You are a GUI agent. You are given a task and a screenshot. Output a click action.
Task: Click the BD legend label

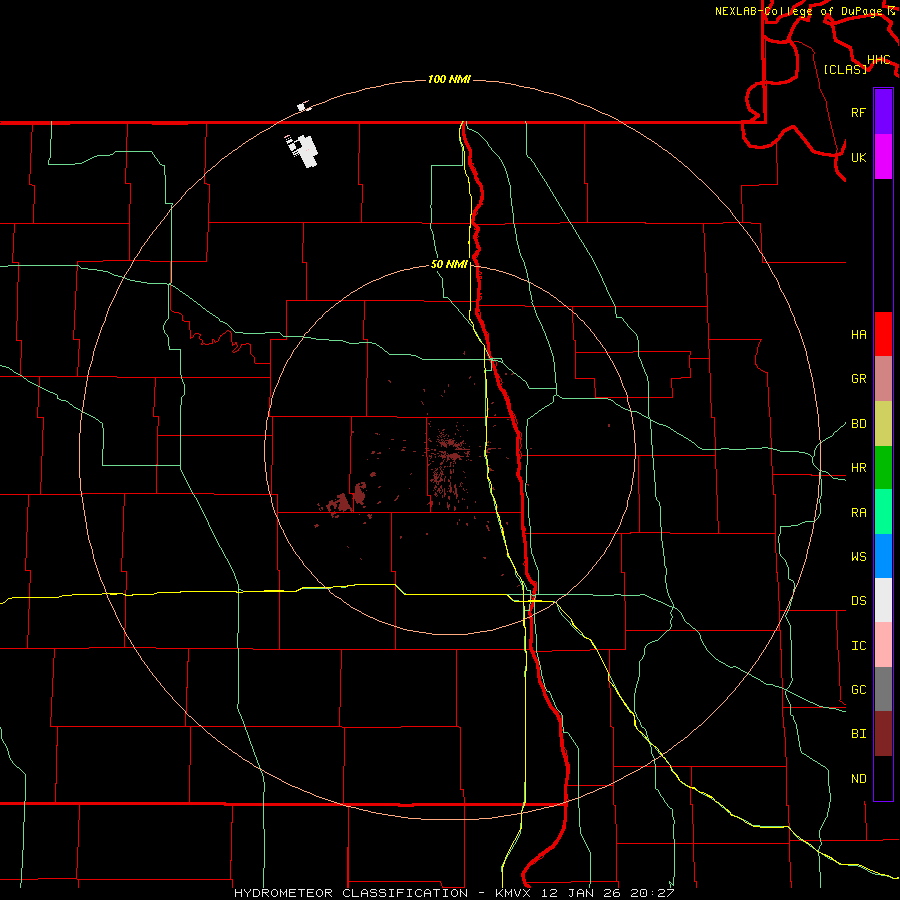click(858, 424)
